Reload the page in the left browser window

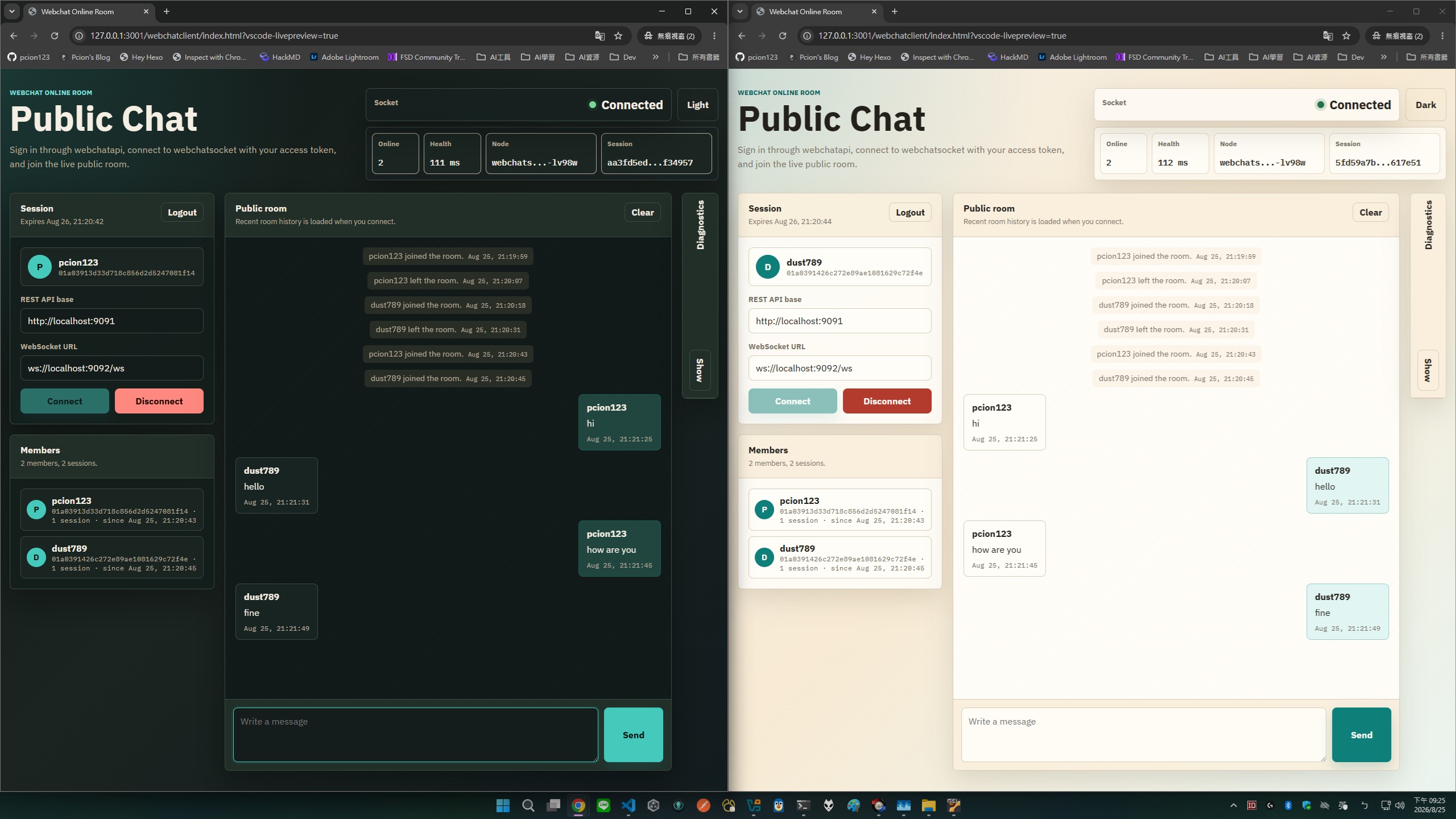tap(55, 36)
